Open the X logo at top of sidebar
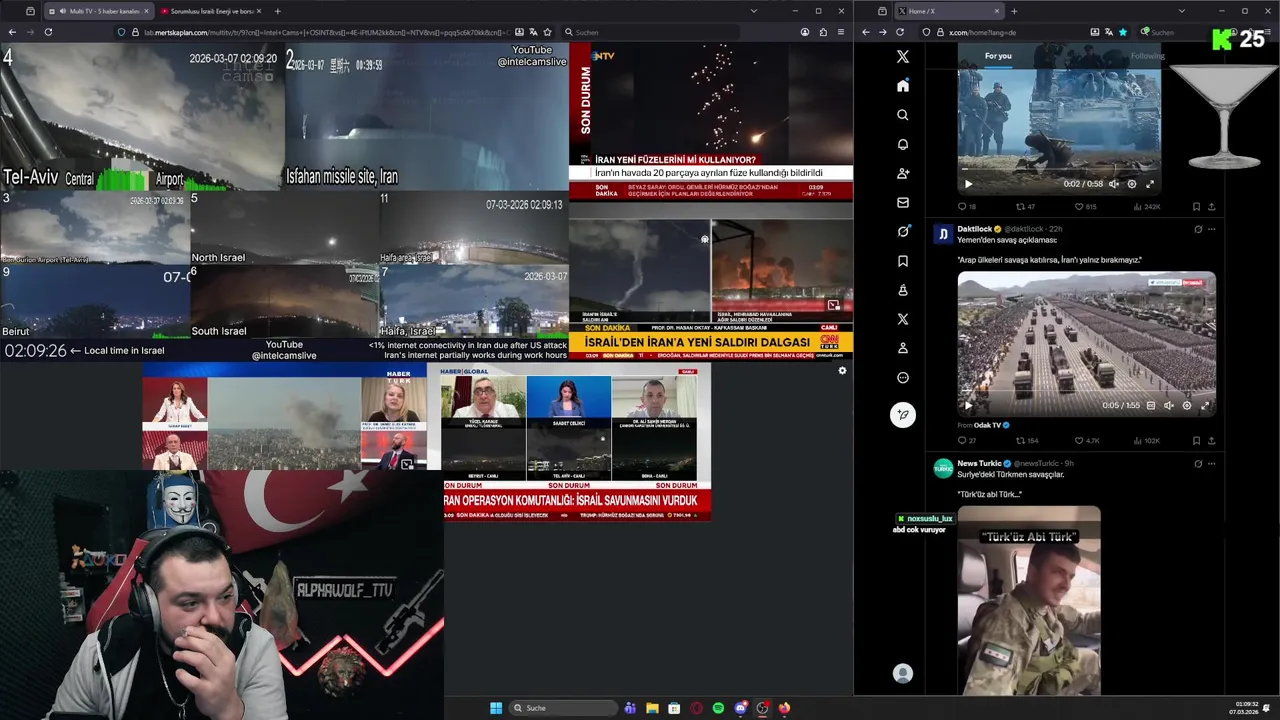The height and width of the screenshot is (720, 1280). 903,57
